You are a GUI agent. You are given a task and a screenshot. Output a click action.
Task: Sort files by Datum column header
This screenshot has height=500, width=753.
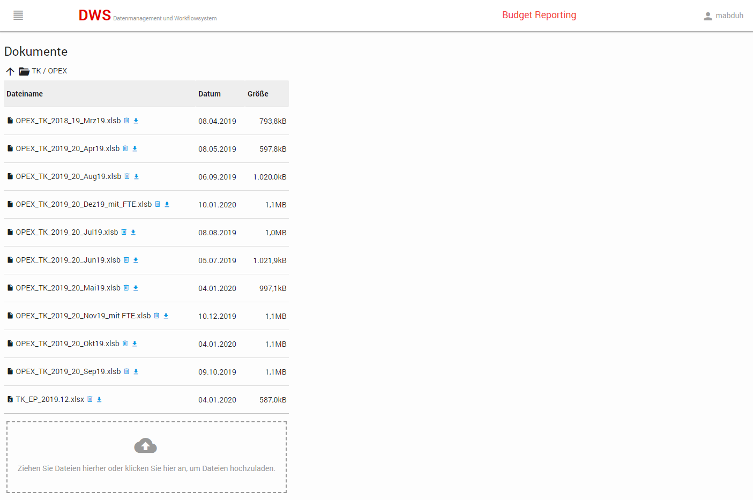[209, 94]
